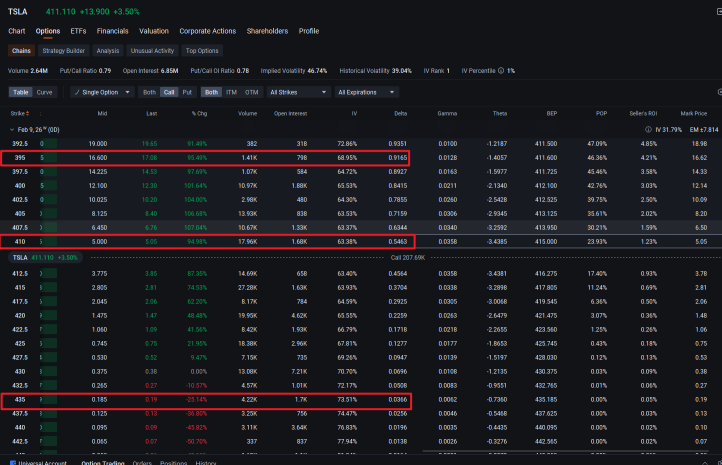Sort by the % Chg column header
722x465 pixels.
coord(199,114)
